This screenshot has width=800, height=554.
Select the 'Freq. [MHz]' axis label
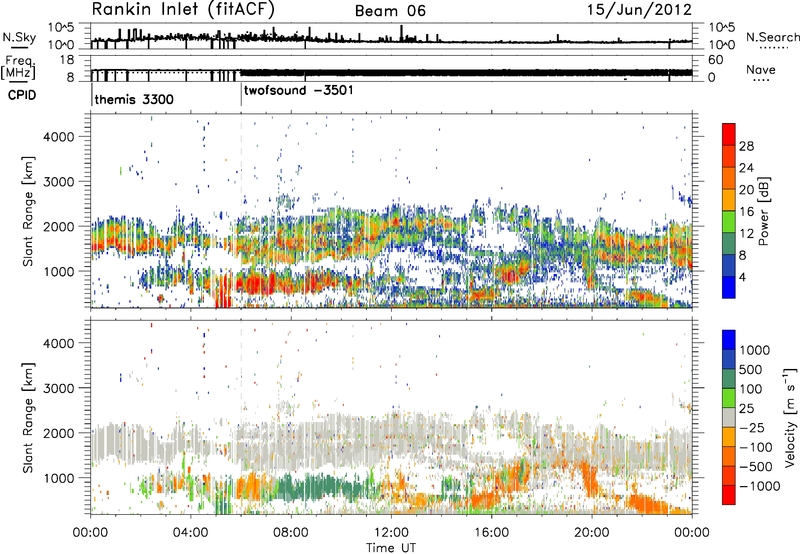[x=19, y=68]
